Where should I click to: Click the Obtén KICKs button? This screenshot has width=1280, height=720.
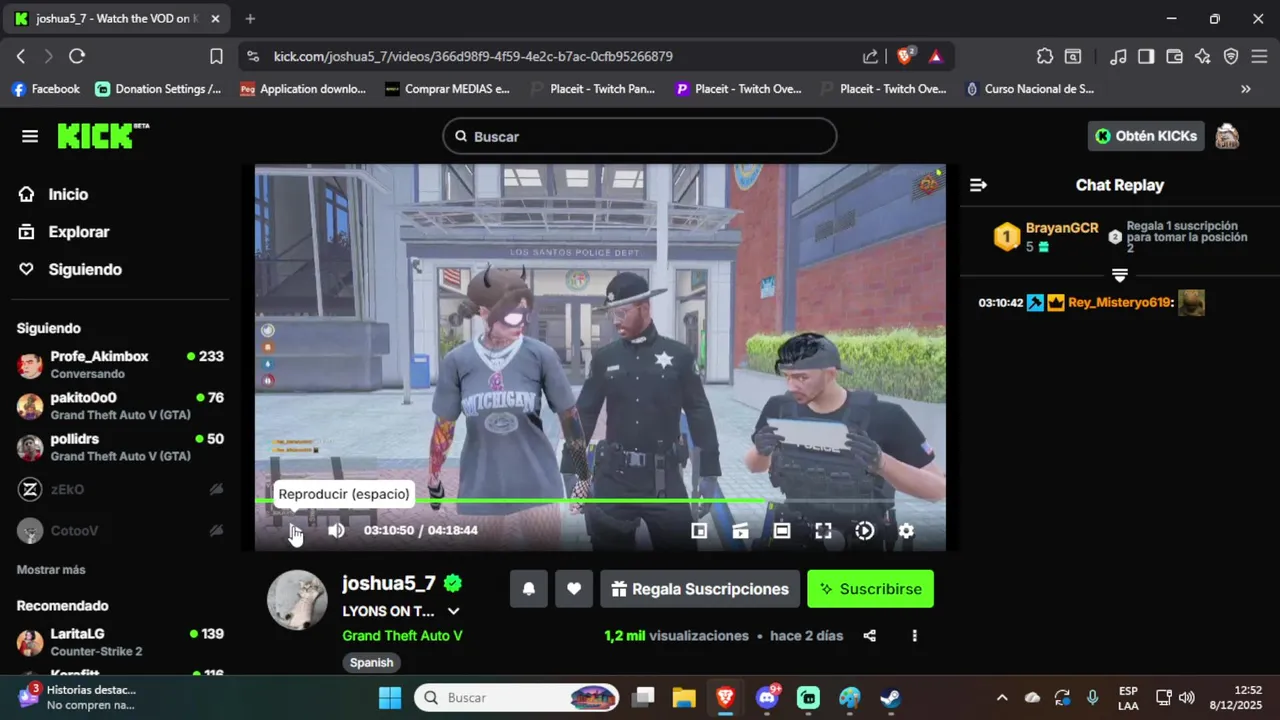[1146, 136]
